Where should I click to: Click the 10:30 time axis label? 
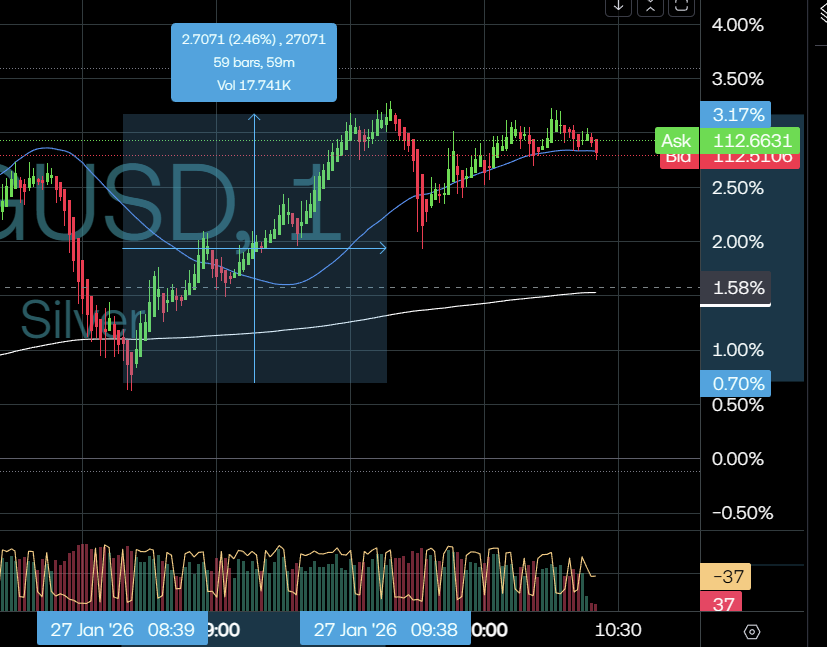617,630
